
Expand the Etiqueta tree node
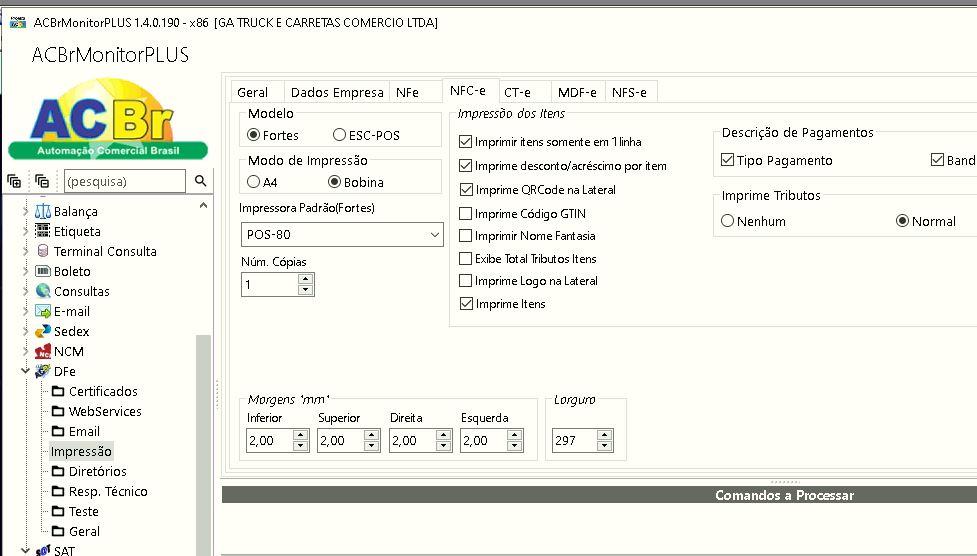tap(25, 231)
